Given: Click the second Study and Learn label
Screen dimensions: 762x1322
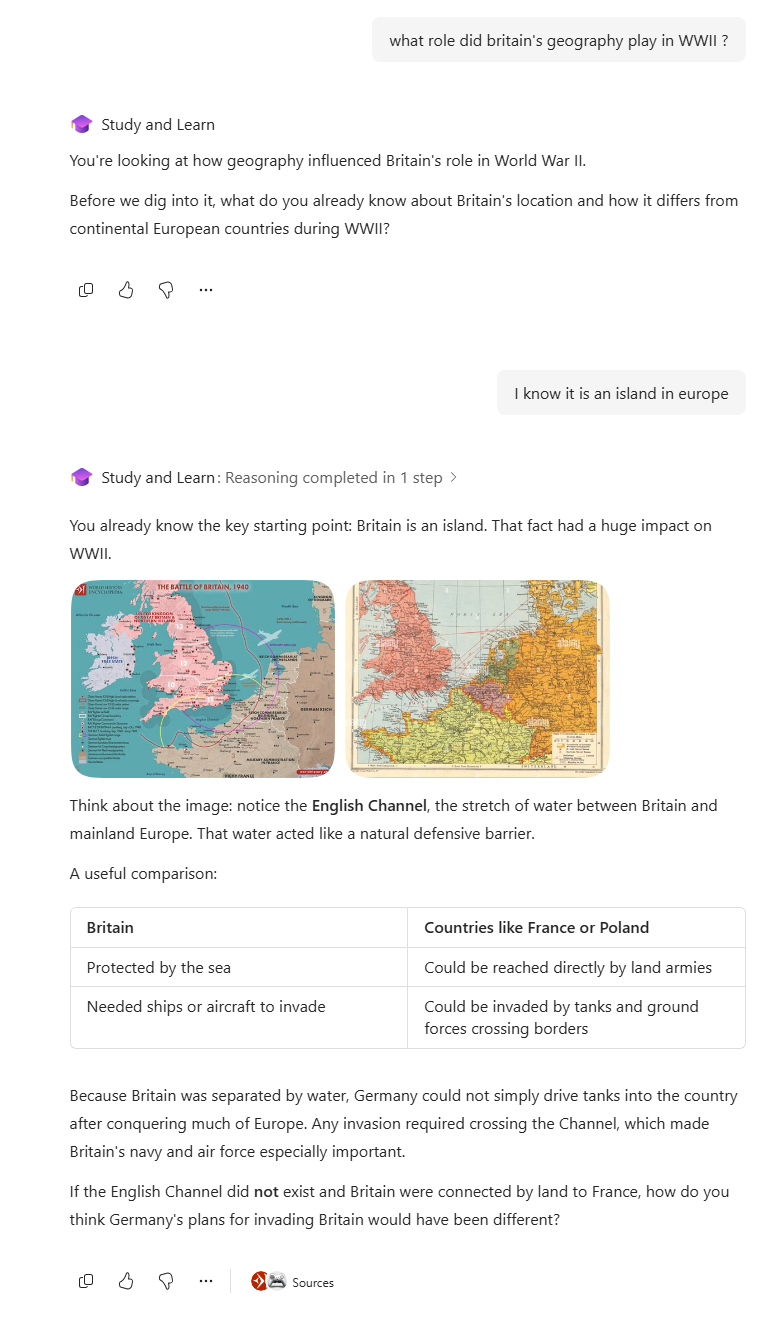Looking at the screenshot, I should (x=158, y=478).
